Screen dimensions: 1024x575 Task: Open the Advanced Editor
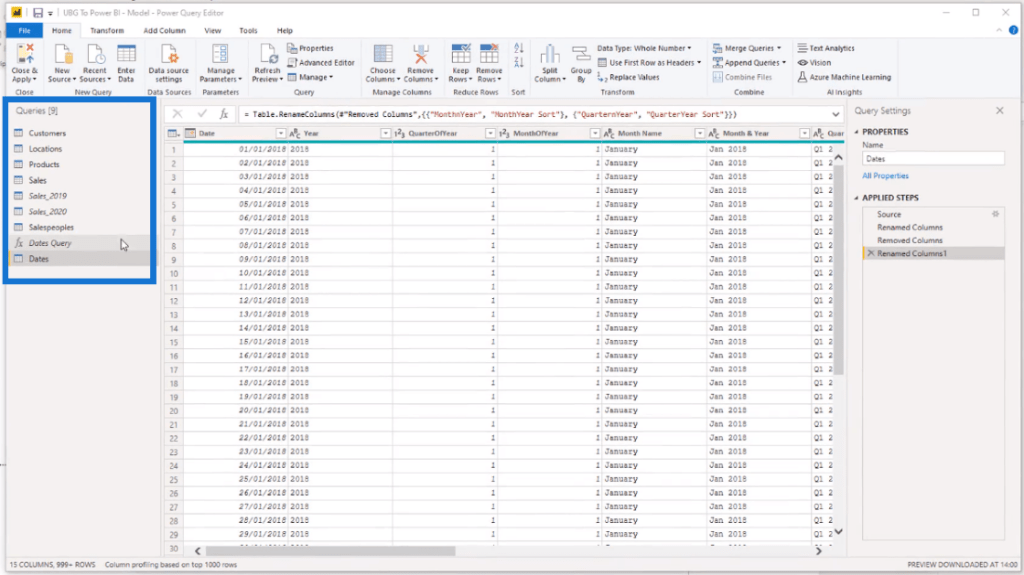point(321,63)
